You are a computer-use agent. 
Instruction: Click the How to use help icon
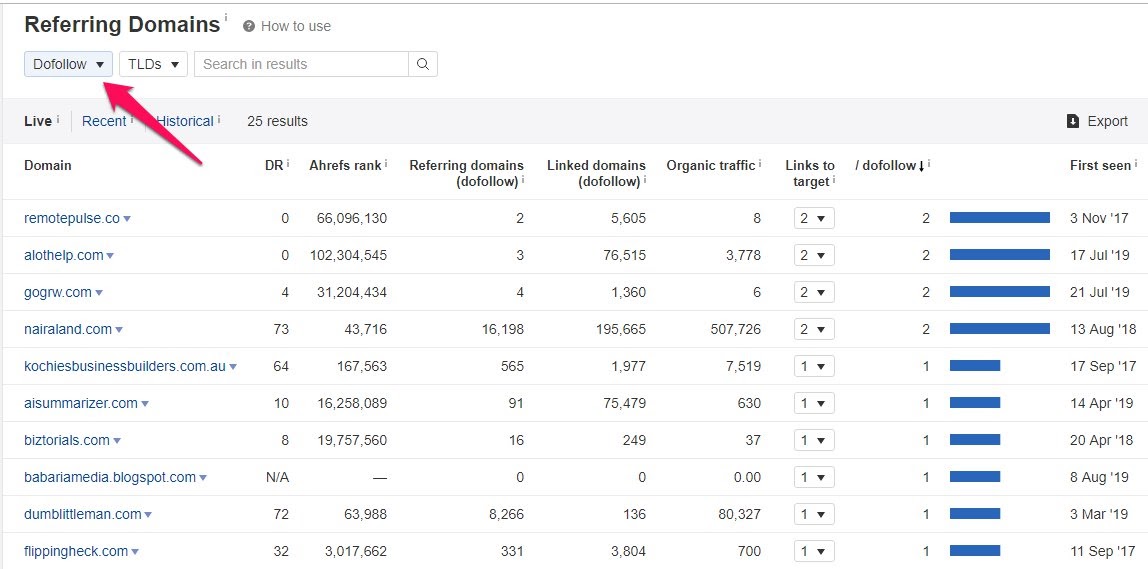coord(249,26)
